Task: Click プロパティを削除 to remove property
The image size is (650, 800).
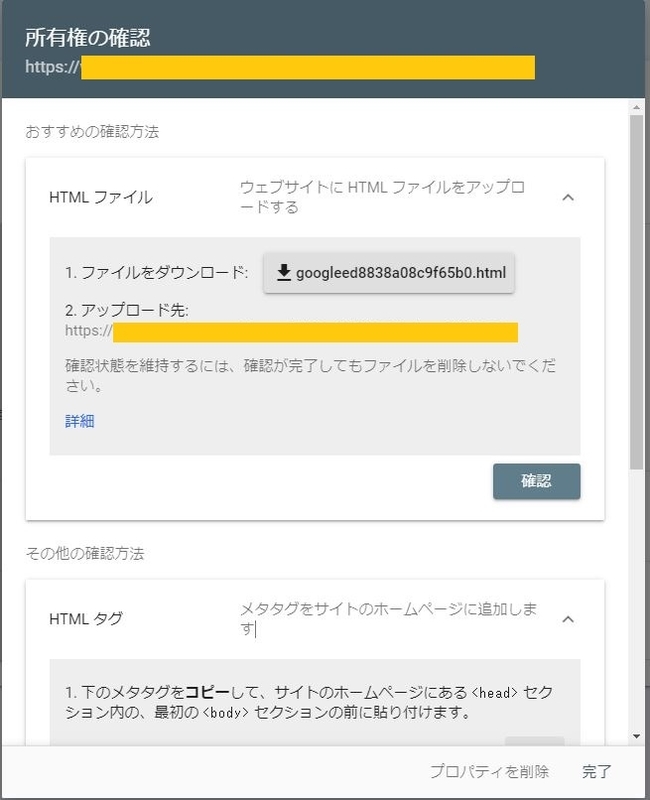Action: click(489, 771)
